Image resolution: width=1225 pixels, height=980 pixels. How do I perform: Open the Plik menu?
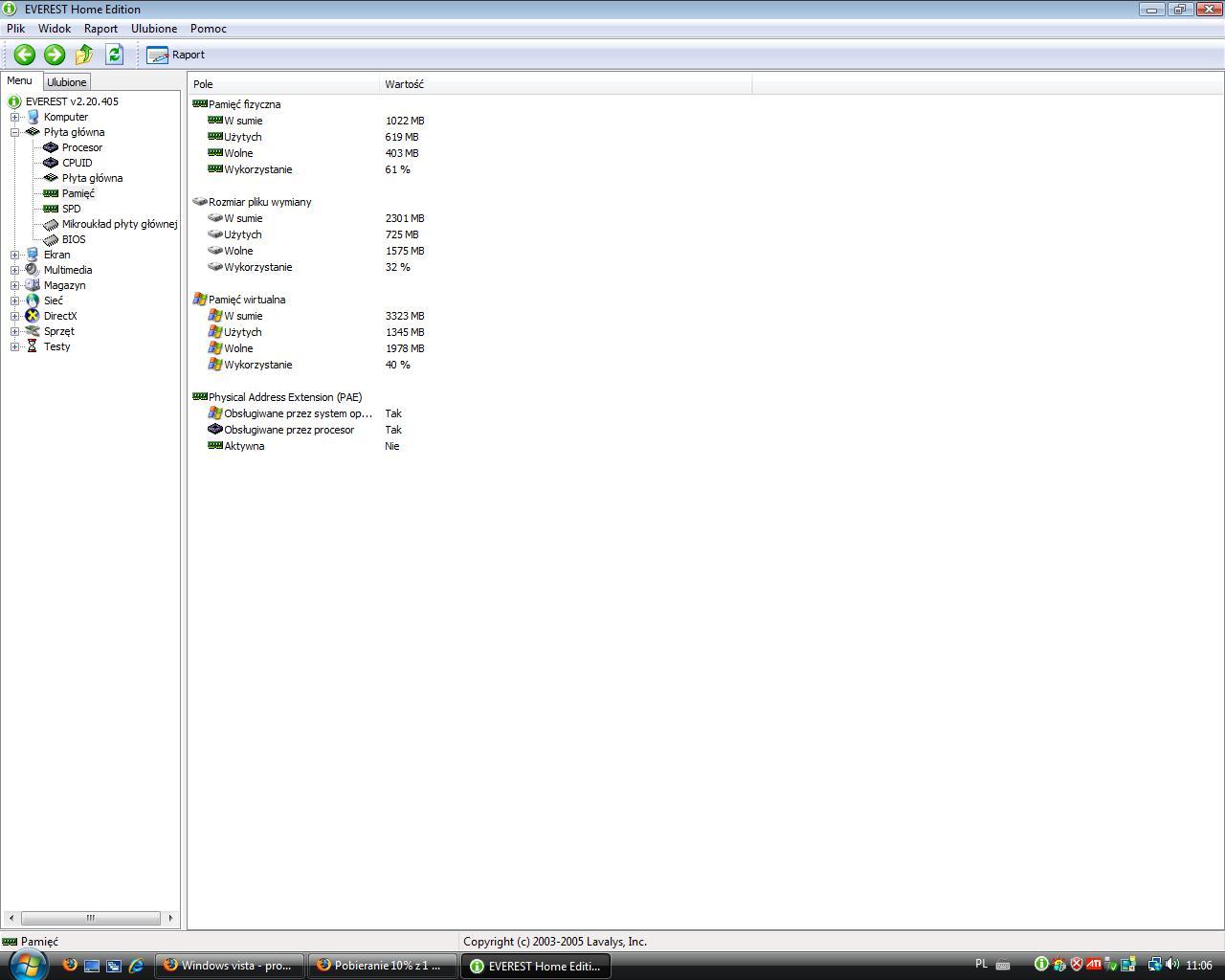pyautogui.click(x=16, y=29)
